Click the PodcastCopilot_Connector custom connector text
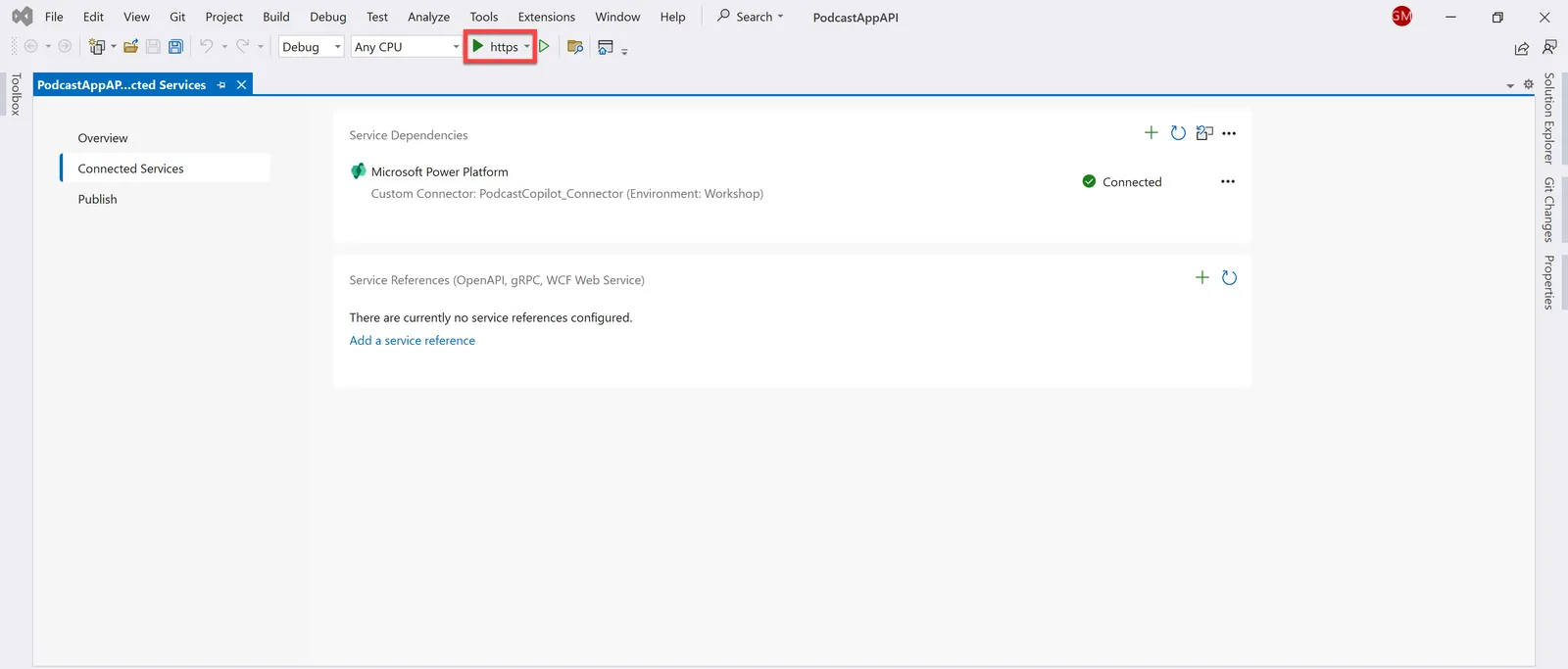 (x=566, y=194)
